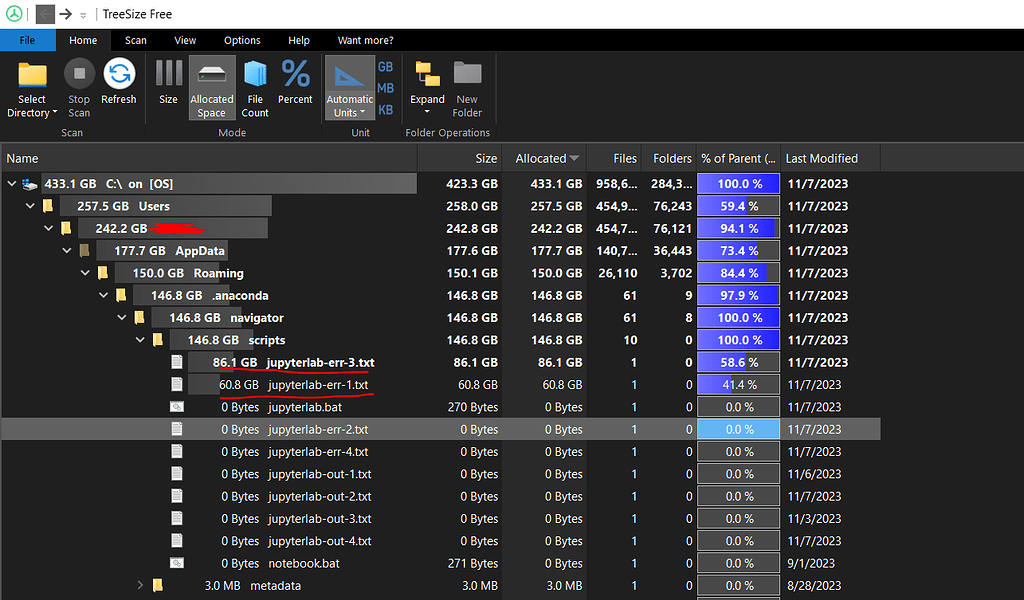Set unit to GB
The image size is (1024, 600).
pyautogui.click(x=385, y=67)
